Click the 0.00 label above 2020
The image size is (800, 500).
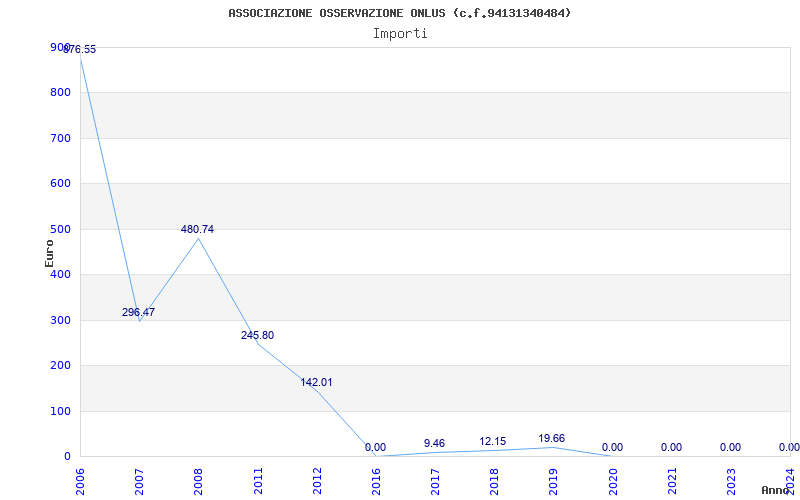tap(612, 447)
